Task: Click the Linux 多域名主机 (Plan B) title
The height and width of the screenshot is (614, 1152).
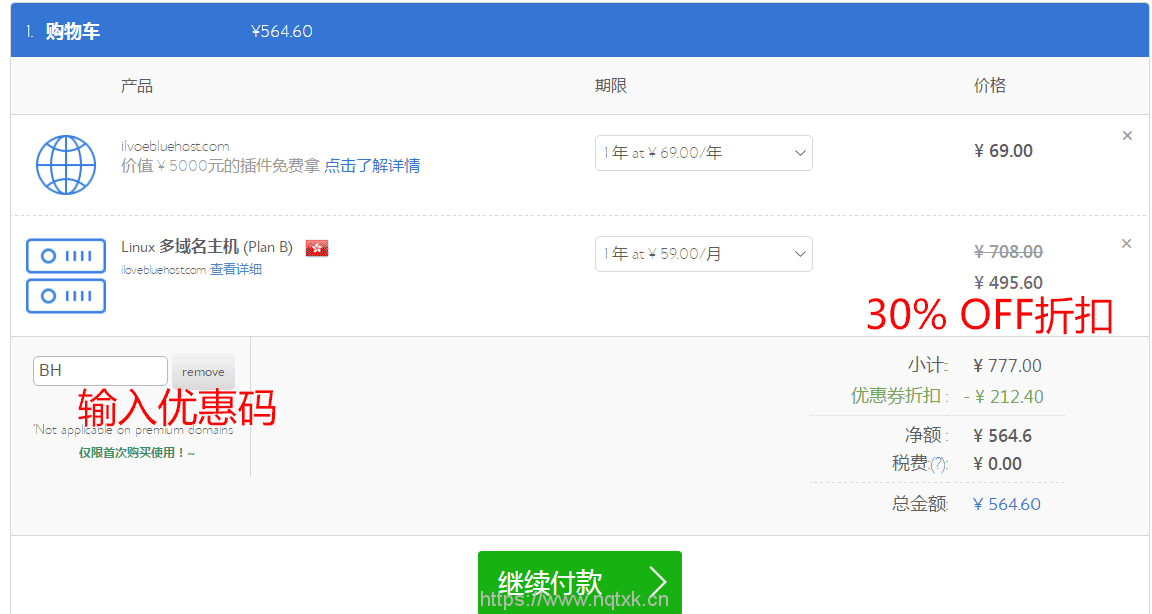Action: pos(206,247)
